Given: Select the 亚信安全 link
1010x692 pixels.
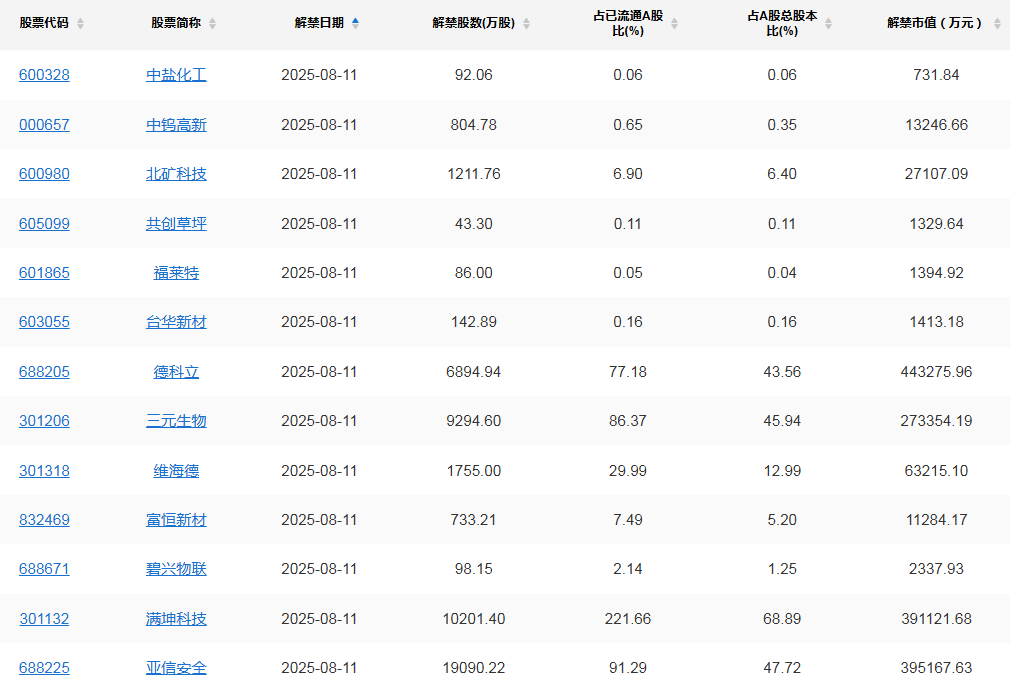Looking at the screenshot, I should click(x=176, y=668).
